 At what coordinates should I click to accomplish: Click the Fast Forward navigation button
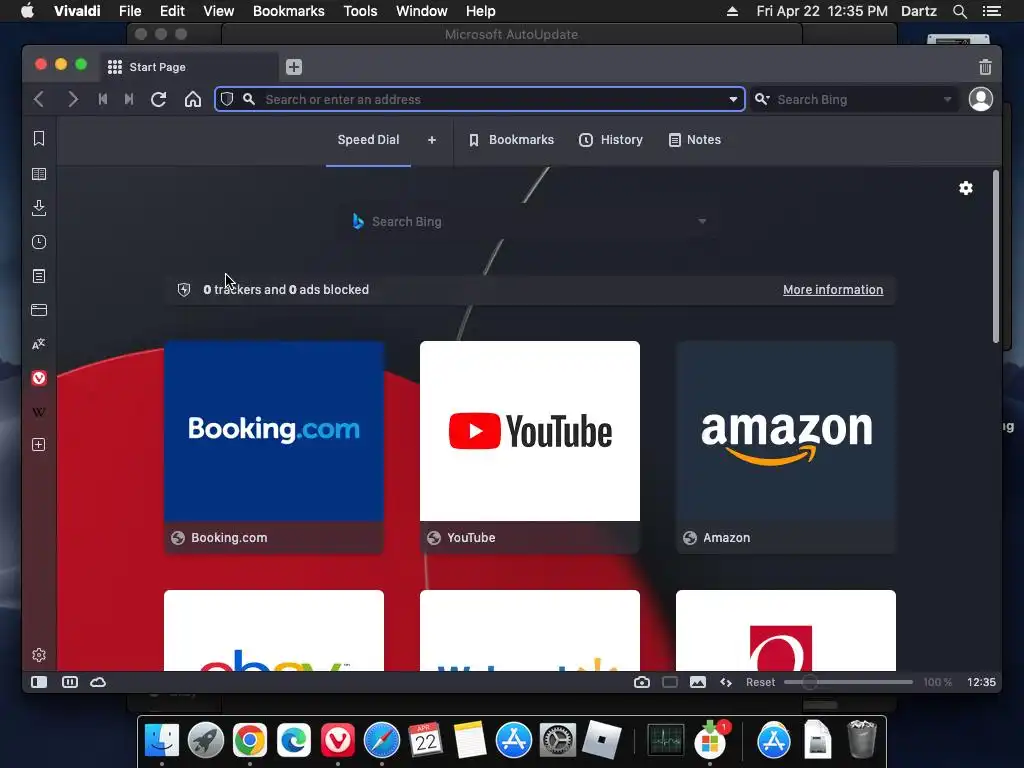click(x=129, y=99)
